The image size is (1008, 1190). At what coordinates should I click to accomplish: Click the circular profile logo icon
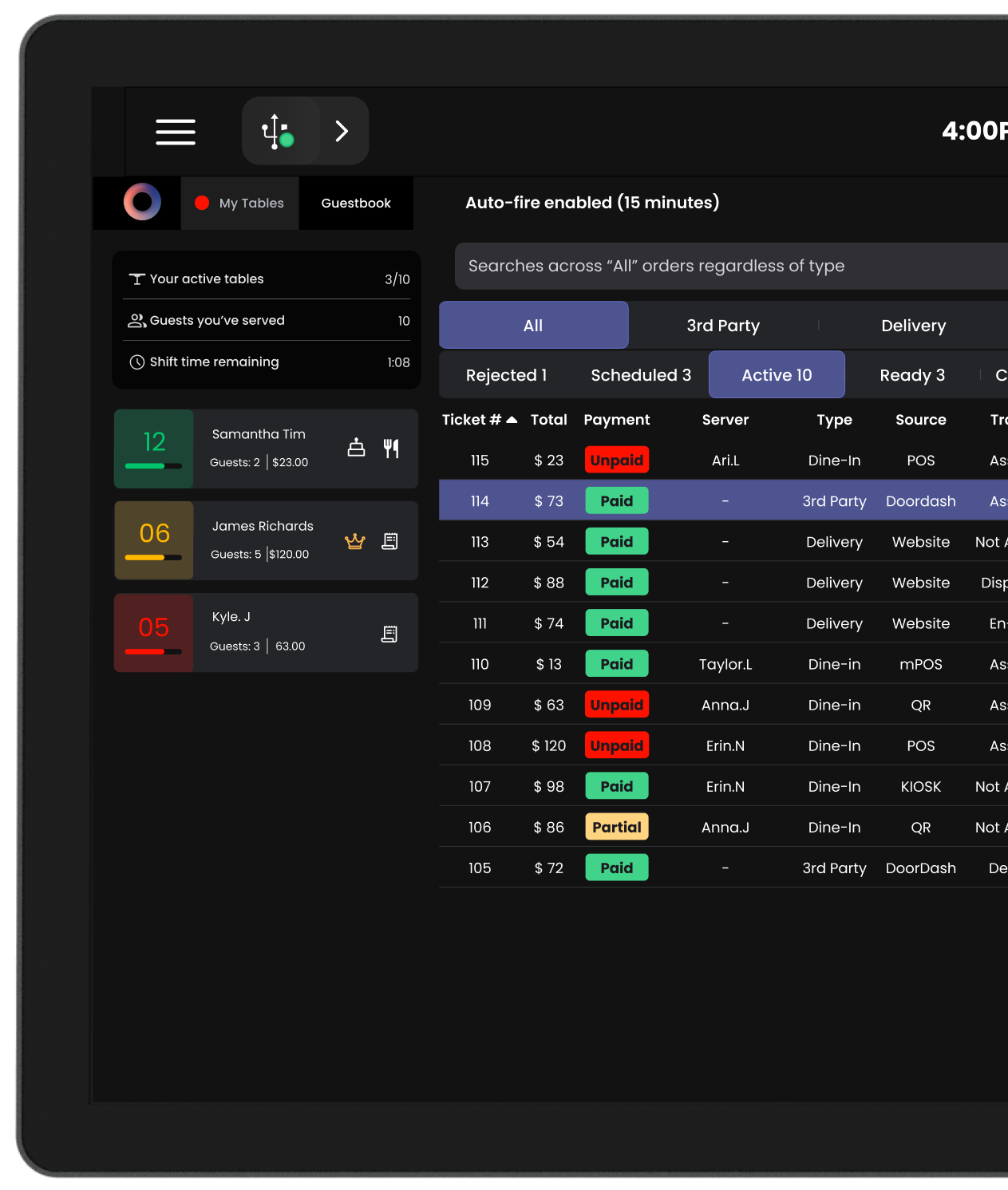(142, 202)
